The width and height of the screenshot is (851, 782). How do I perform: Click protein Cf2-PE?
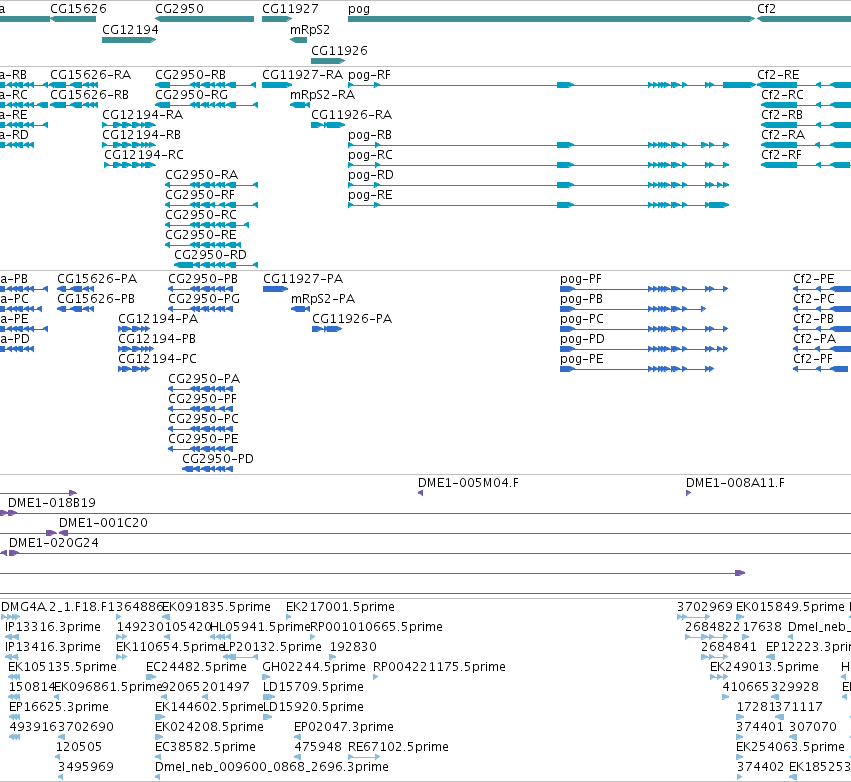point(822,289)
